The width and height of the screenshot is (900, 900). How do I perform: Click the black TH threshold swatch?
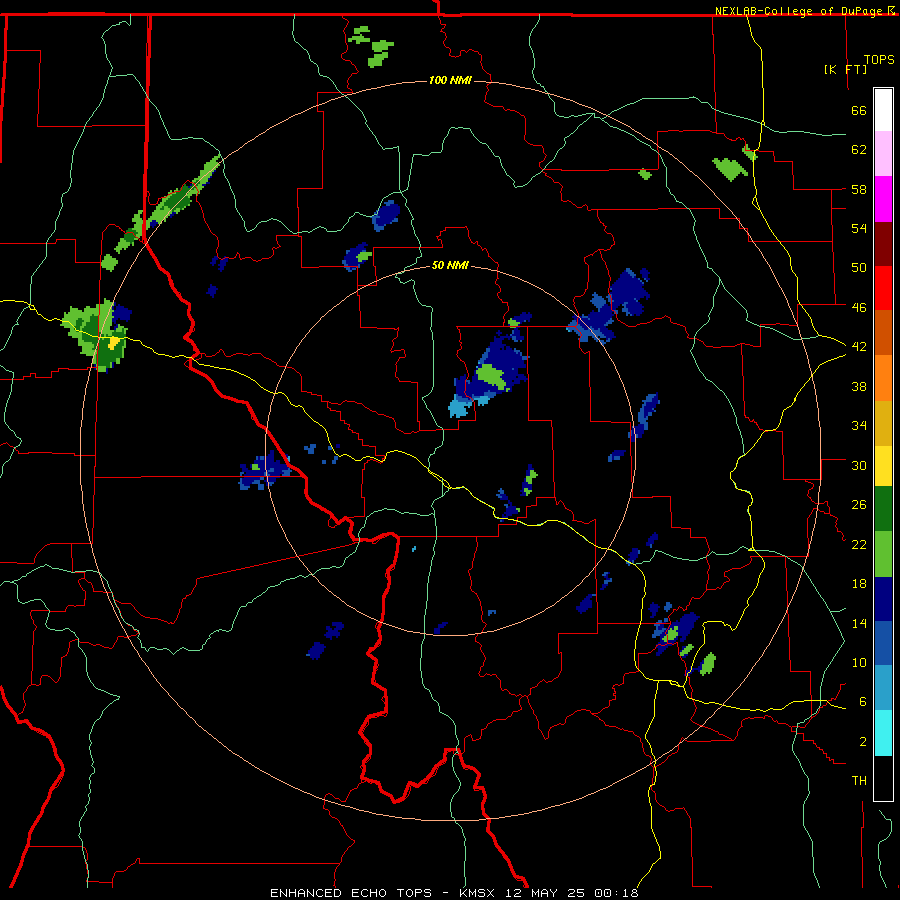(883, 778)
